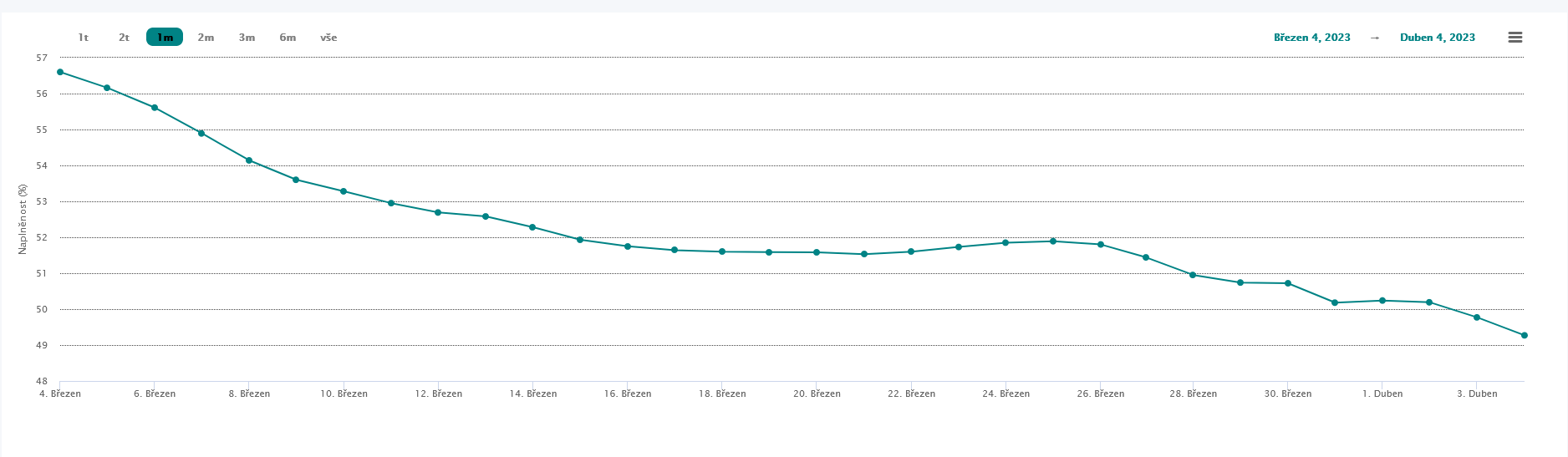Select the 6m range option

pos(288,38)
